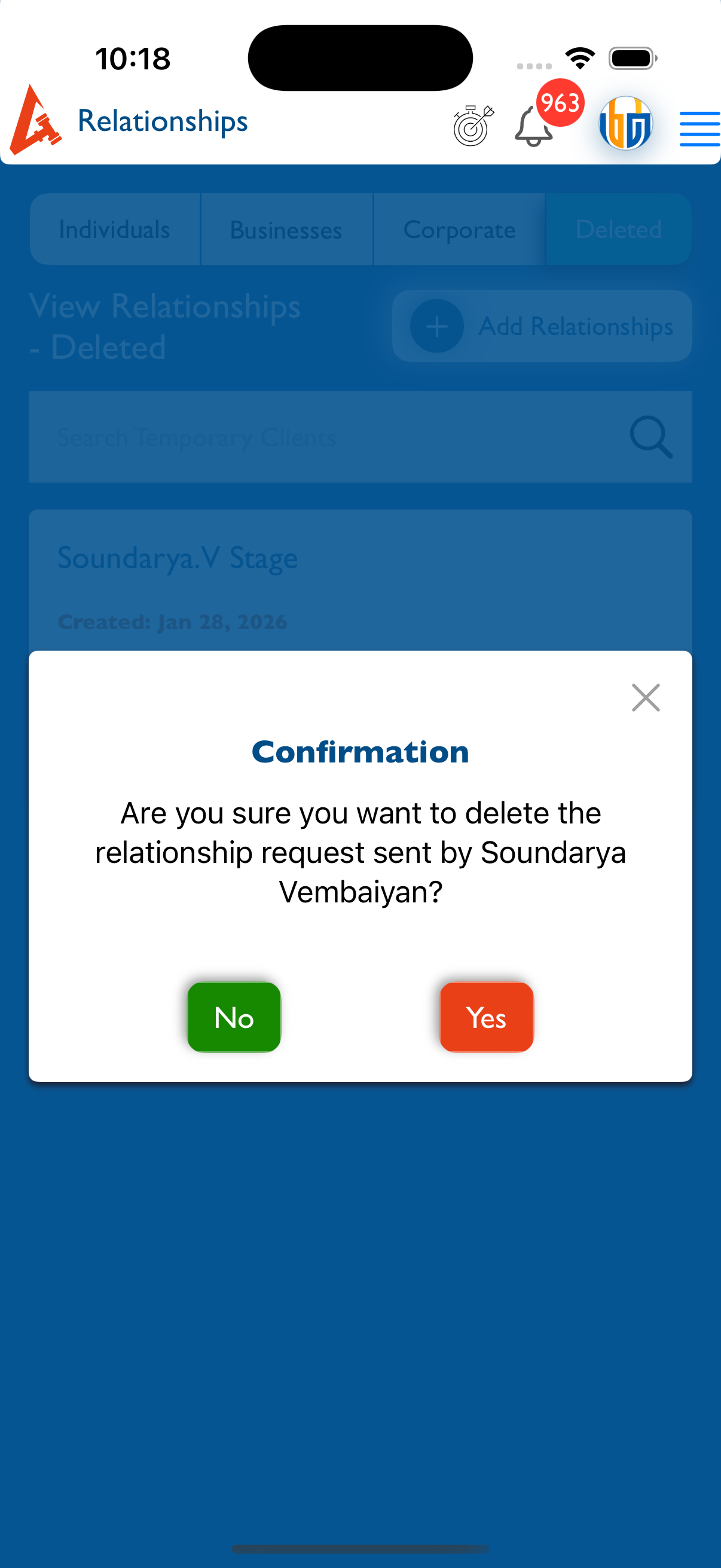The width and height of the screenshot is (721, 1568).
Task: Tap the Created Jan 28, 2026 text
Action: click(x=172, y=622)
